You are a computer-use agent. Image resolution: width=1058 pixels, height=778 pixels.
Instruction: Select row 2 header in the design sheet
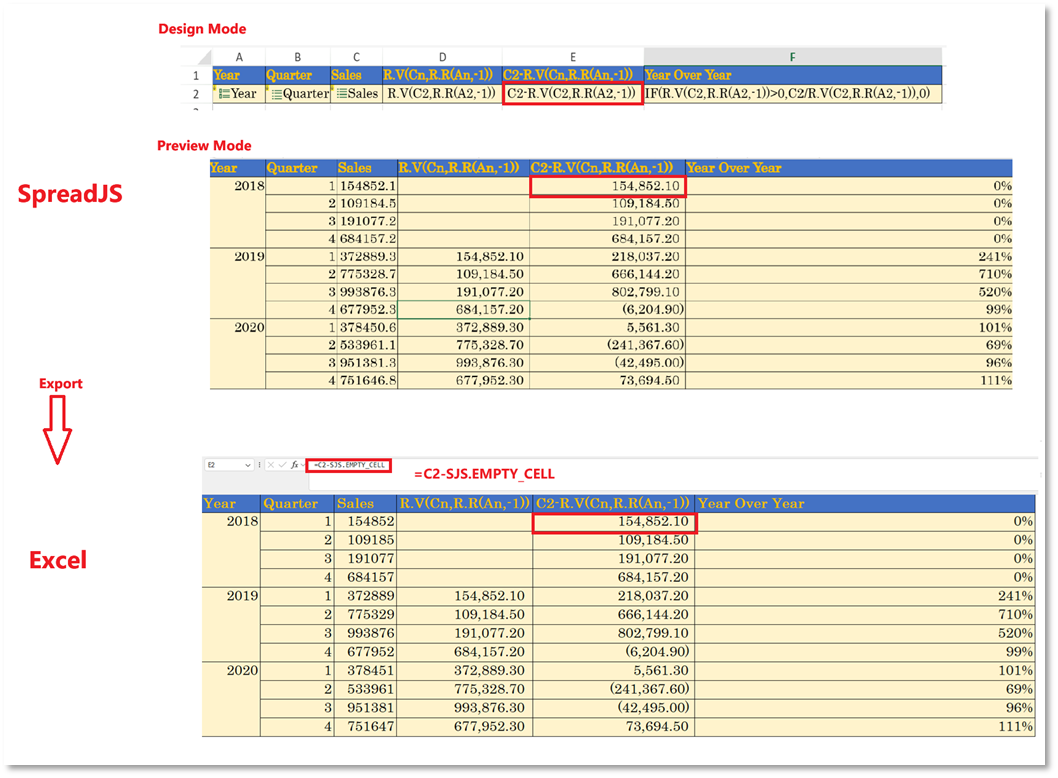196,94
